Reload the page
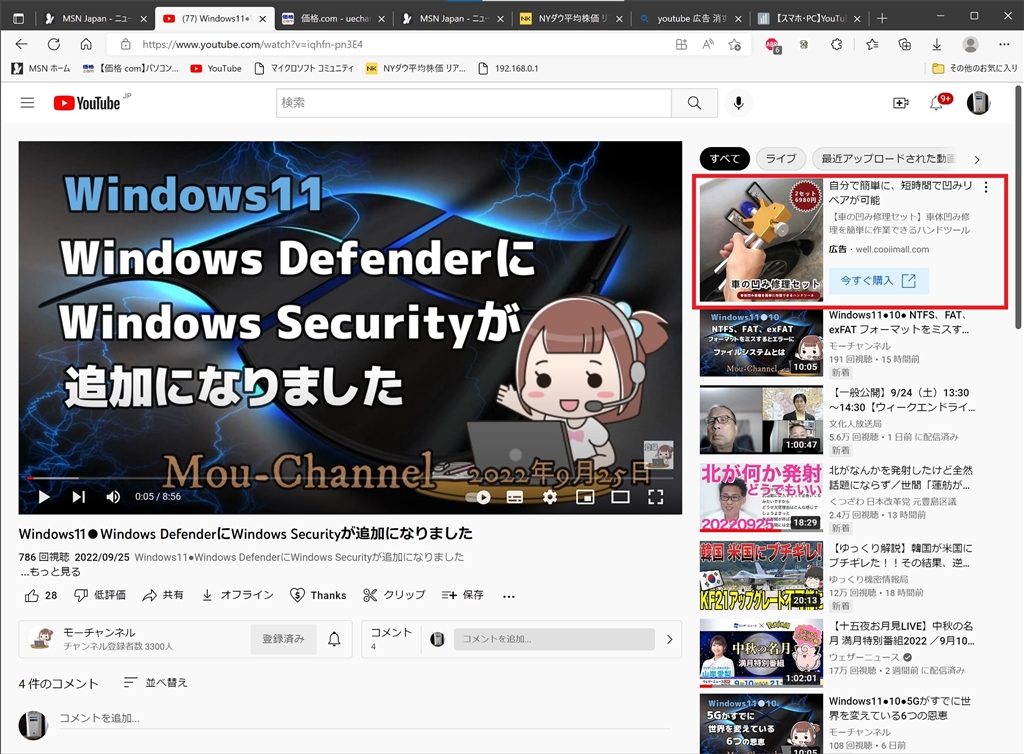 click(54, 44)
